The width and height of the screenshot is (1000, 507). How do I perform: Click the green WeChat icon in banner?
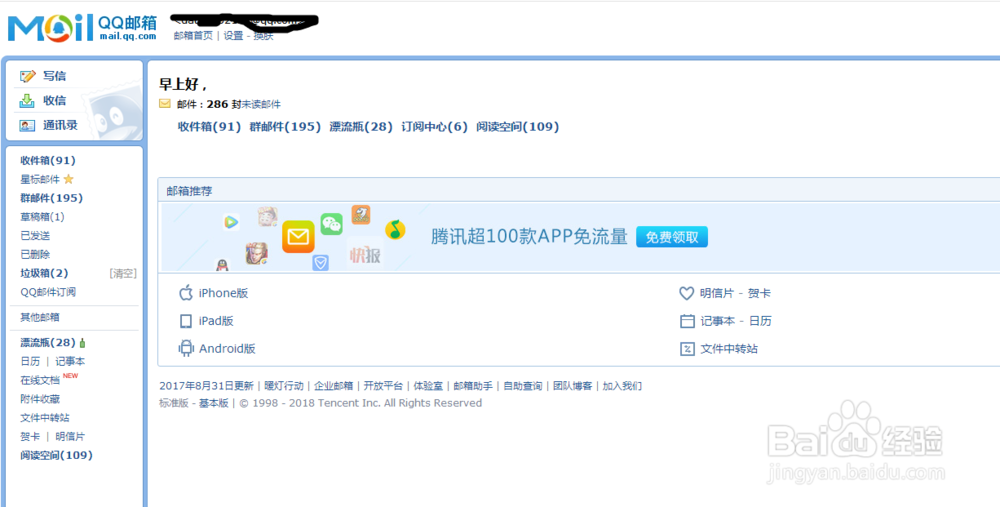(x=331, y=224)
